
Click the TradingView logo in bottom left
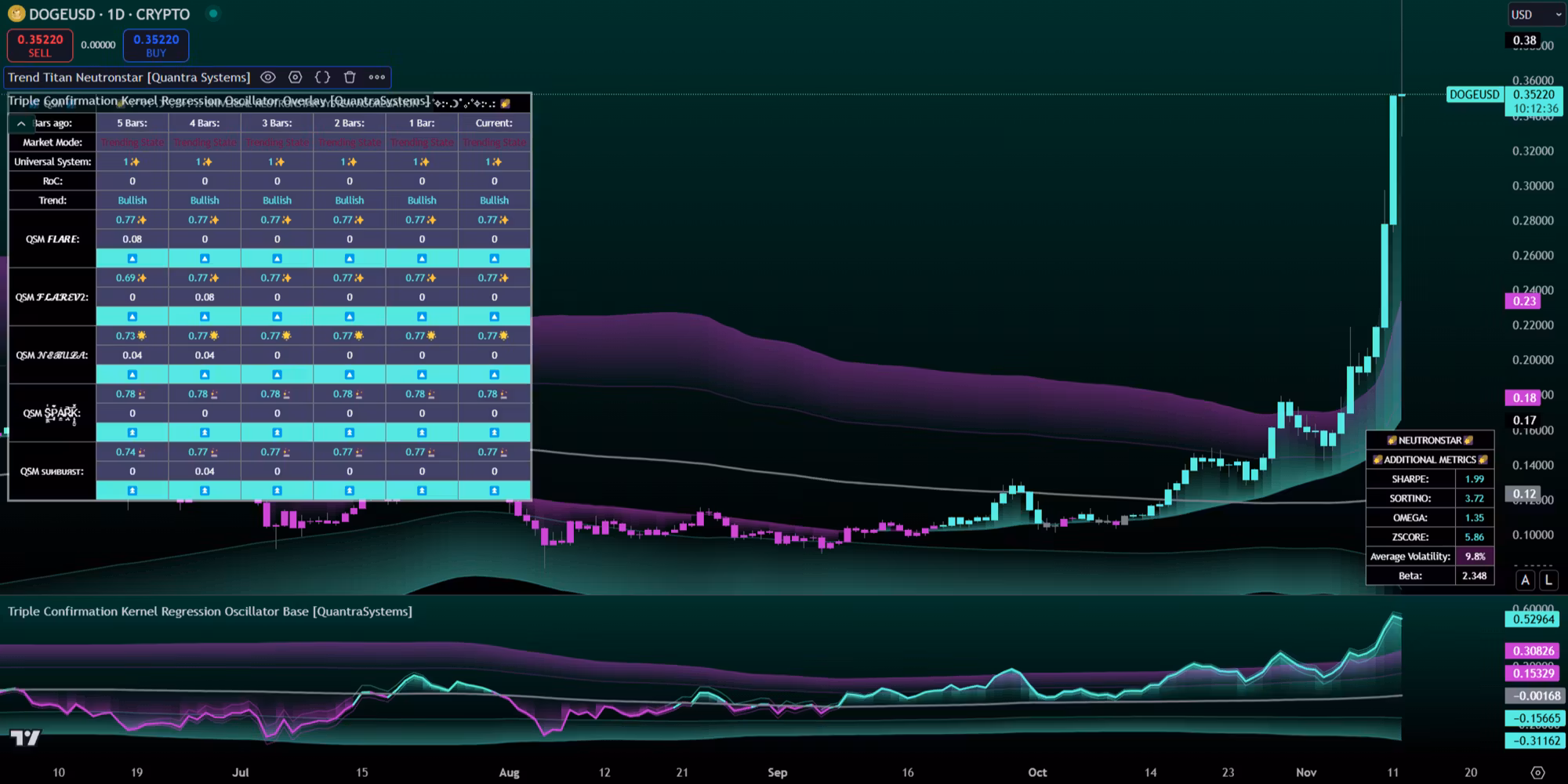coord(25,738)
